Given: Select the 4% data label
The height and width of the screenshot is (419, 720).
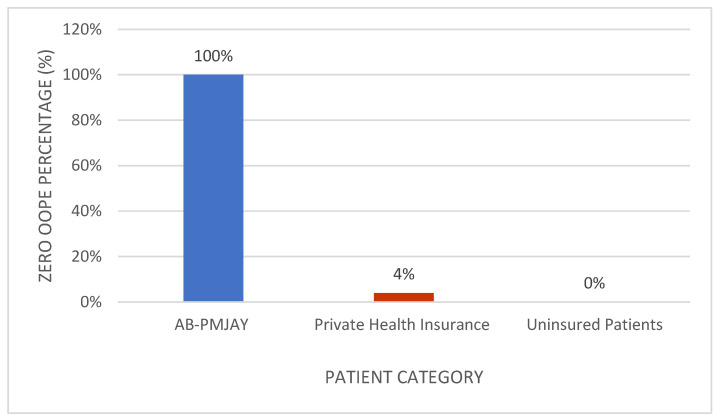Looking at the screenshot, I should pyautogui.click(x=404, y=274).
